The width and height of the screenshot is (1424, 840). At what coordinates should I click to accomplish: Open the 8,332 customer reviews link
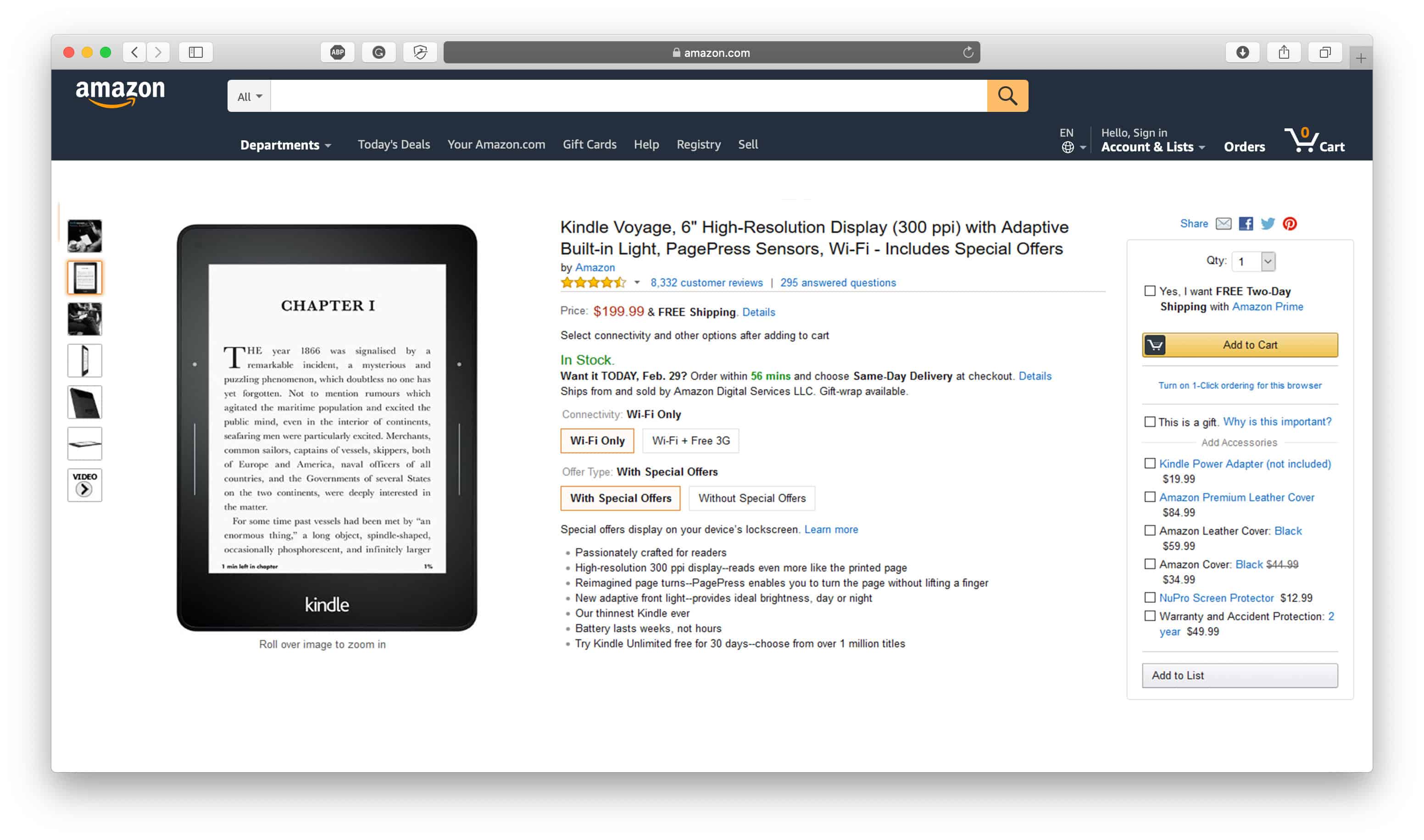tap(706, 282)
